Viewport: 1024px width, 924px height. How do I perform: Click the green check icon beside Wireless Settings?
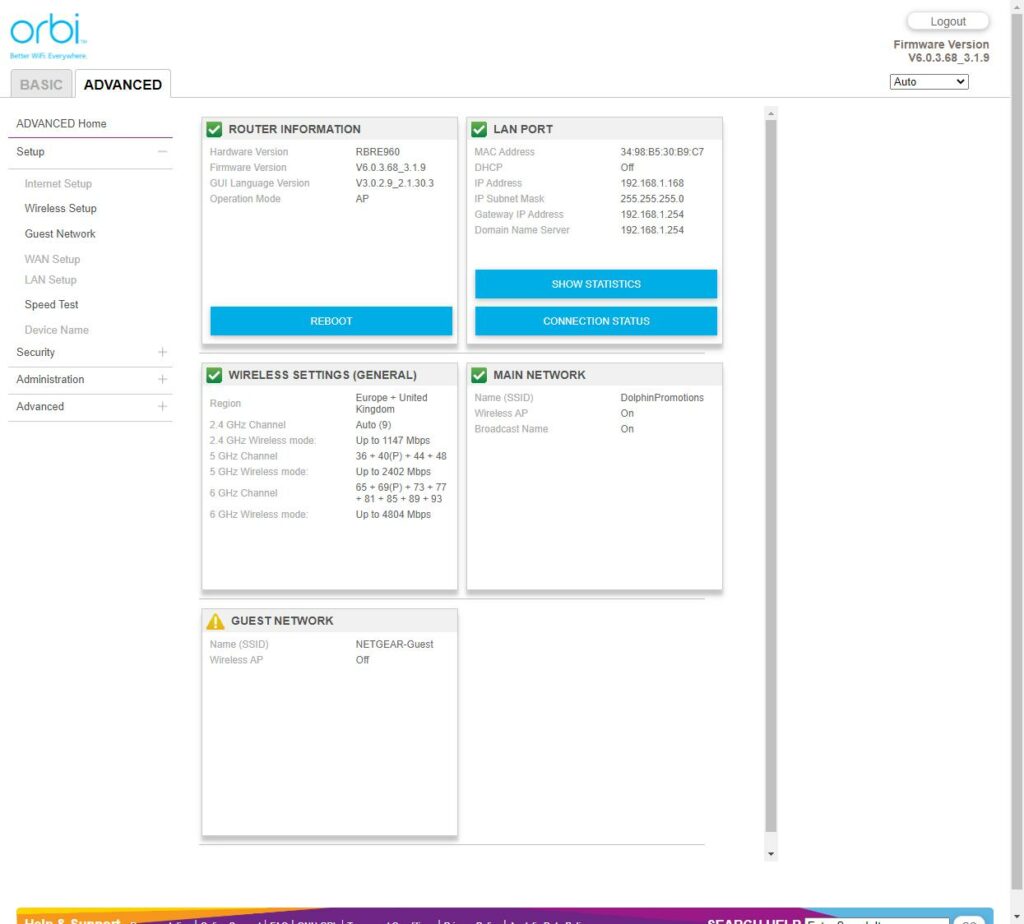pos(214,375)
